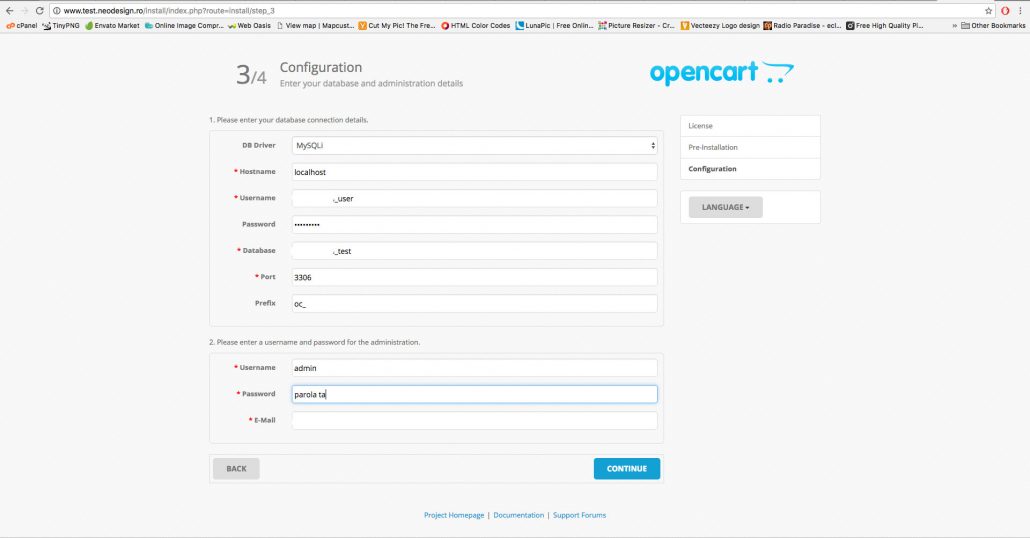Open the Other Bookmarks folder
Viewport: 1030px width, 538px height.
point(993,25)
